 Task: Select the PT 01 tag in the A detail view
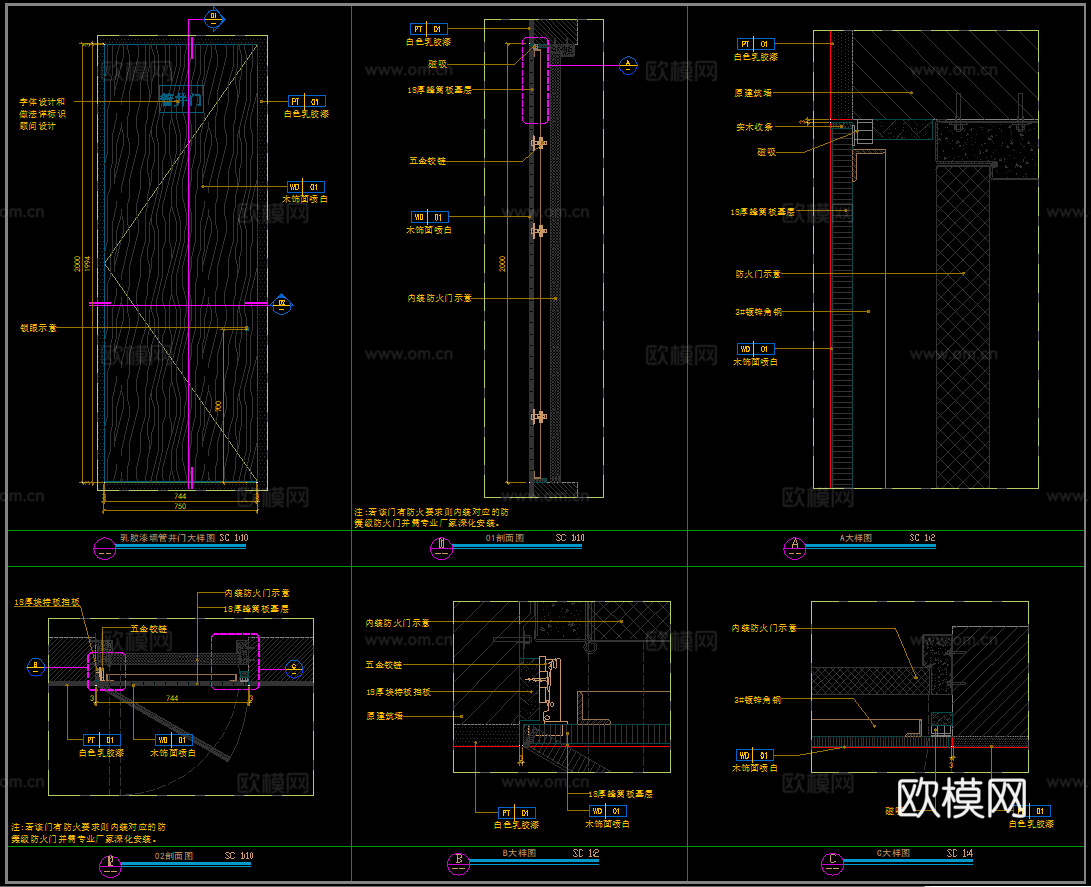coord(756,44)
